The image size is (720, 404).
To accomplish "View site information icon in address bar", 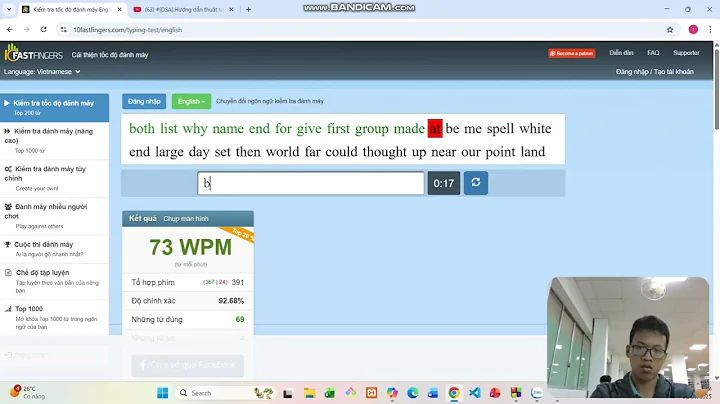I will pyautogui.click(x=64, y=29).
